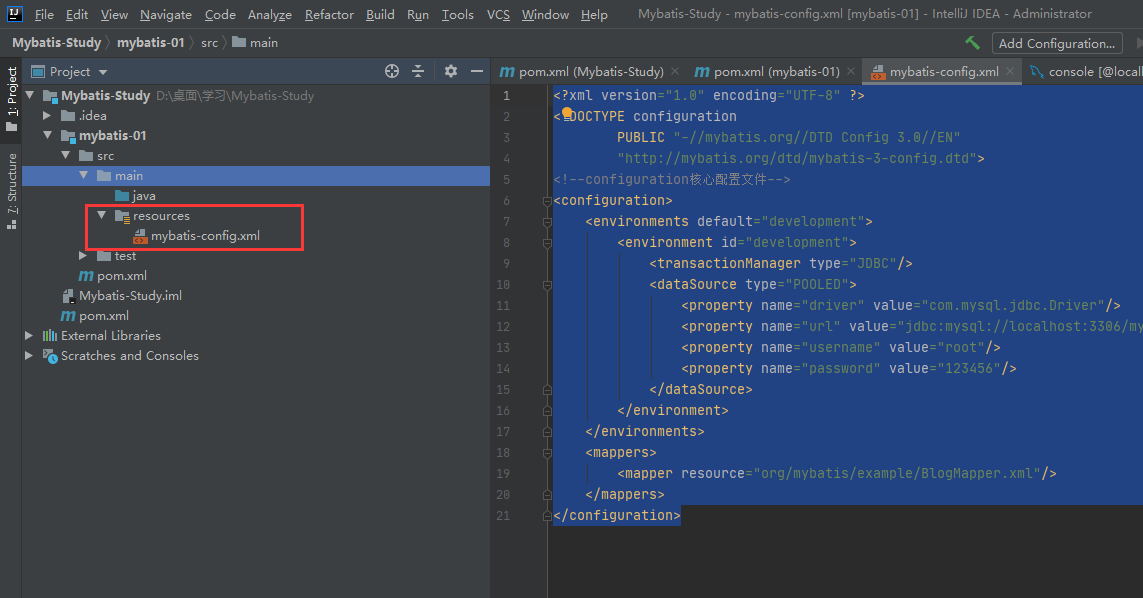The width and height of the screenshot is (1143, 598).
Task: Open the Help menu
Action: (x=594, y=15)
